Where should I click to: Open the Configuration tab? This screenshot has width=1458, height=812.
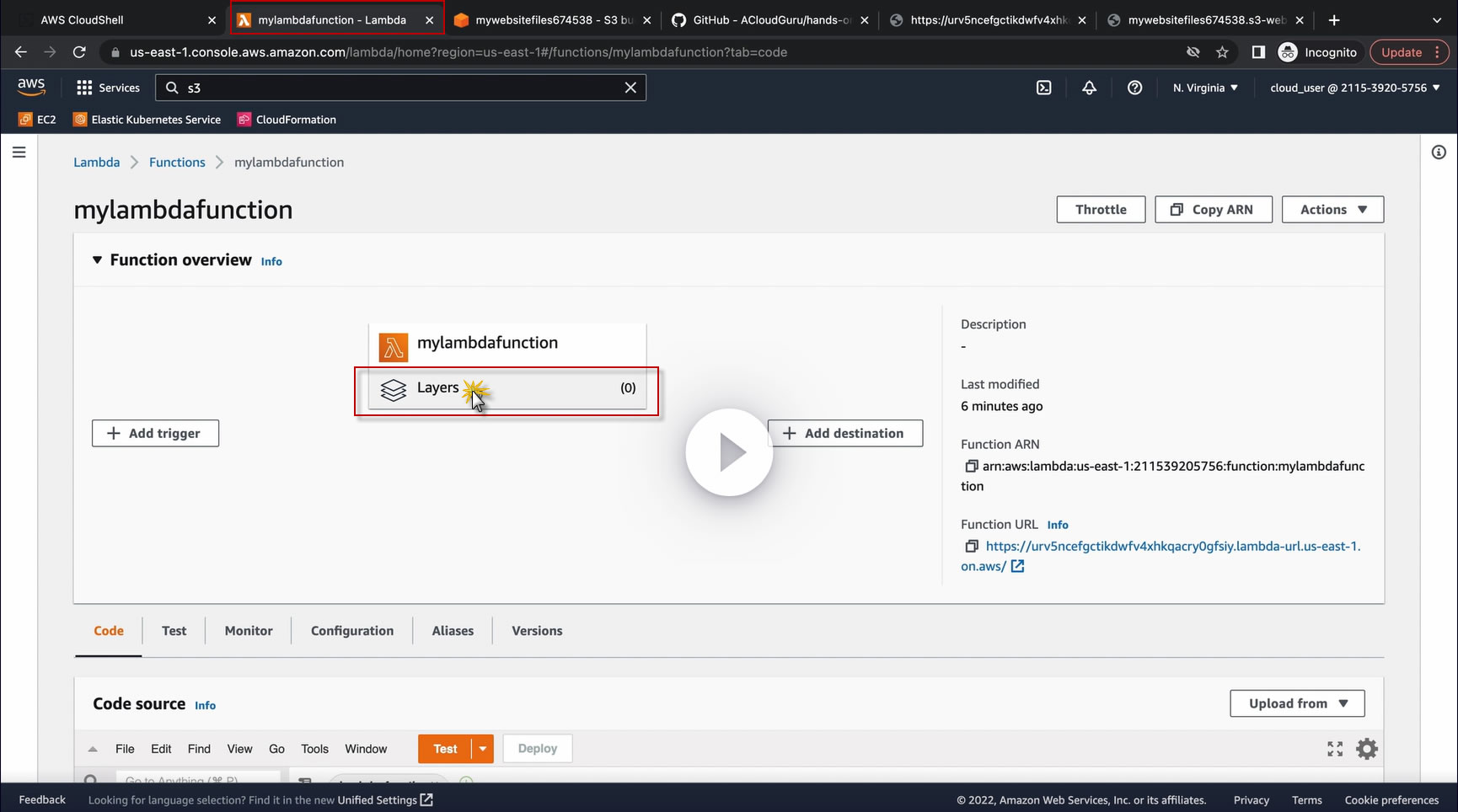[352, 631]
